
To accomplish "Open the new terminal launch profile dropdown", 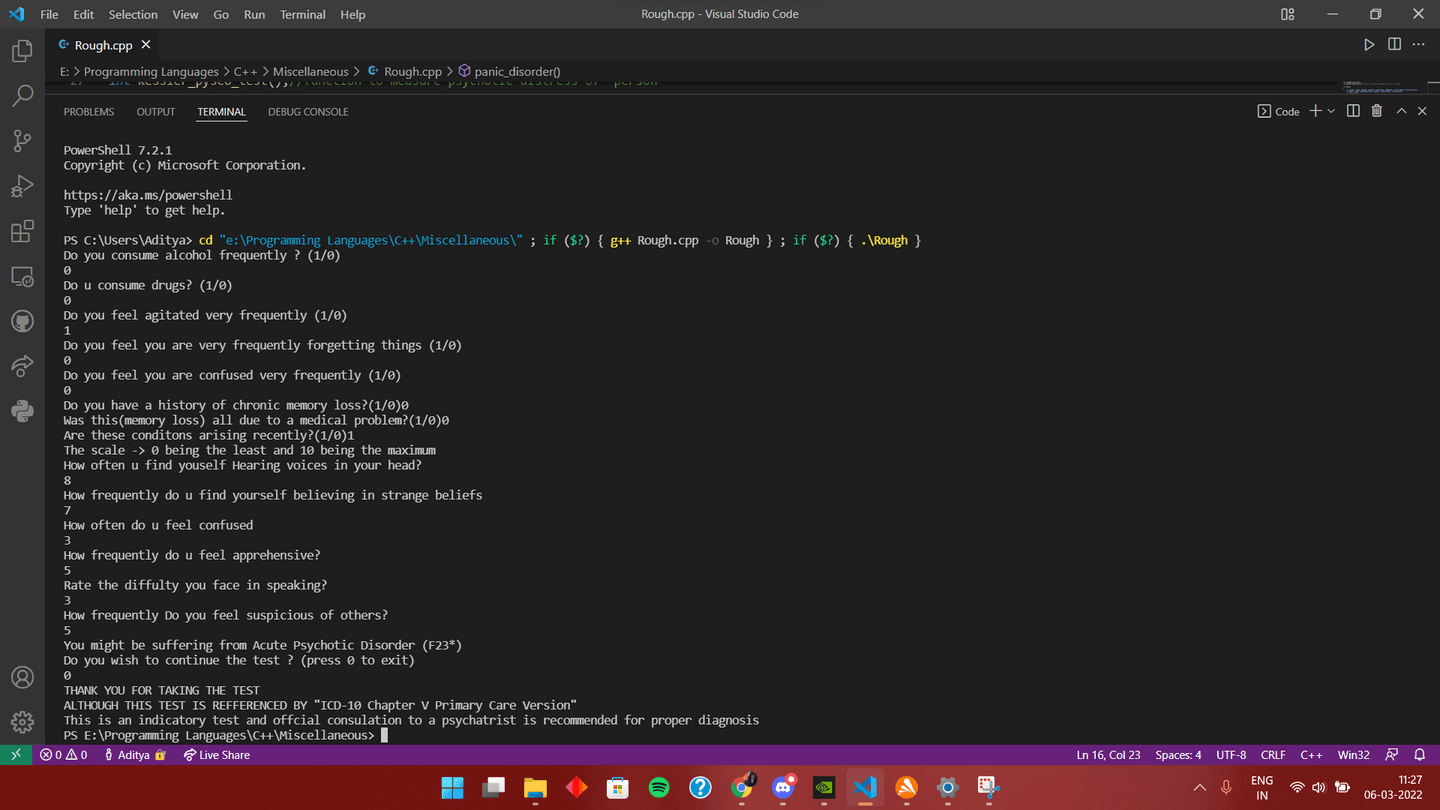I will click(1331, 111).
